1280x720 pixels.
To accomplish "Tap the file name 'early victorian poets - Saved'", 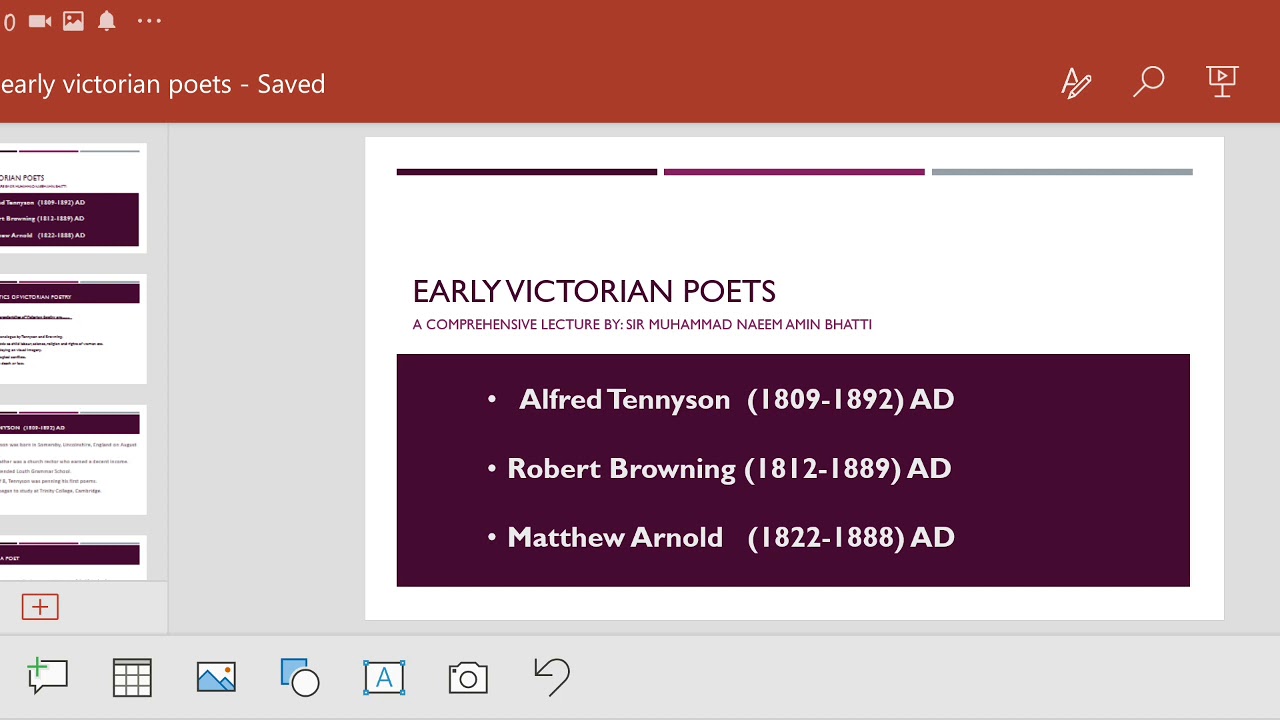I will click(x=163, y=84).
